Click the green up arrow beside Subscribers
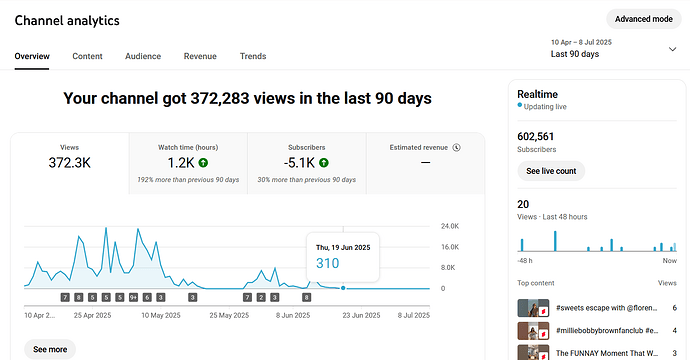 coord(324,163)
